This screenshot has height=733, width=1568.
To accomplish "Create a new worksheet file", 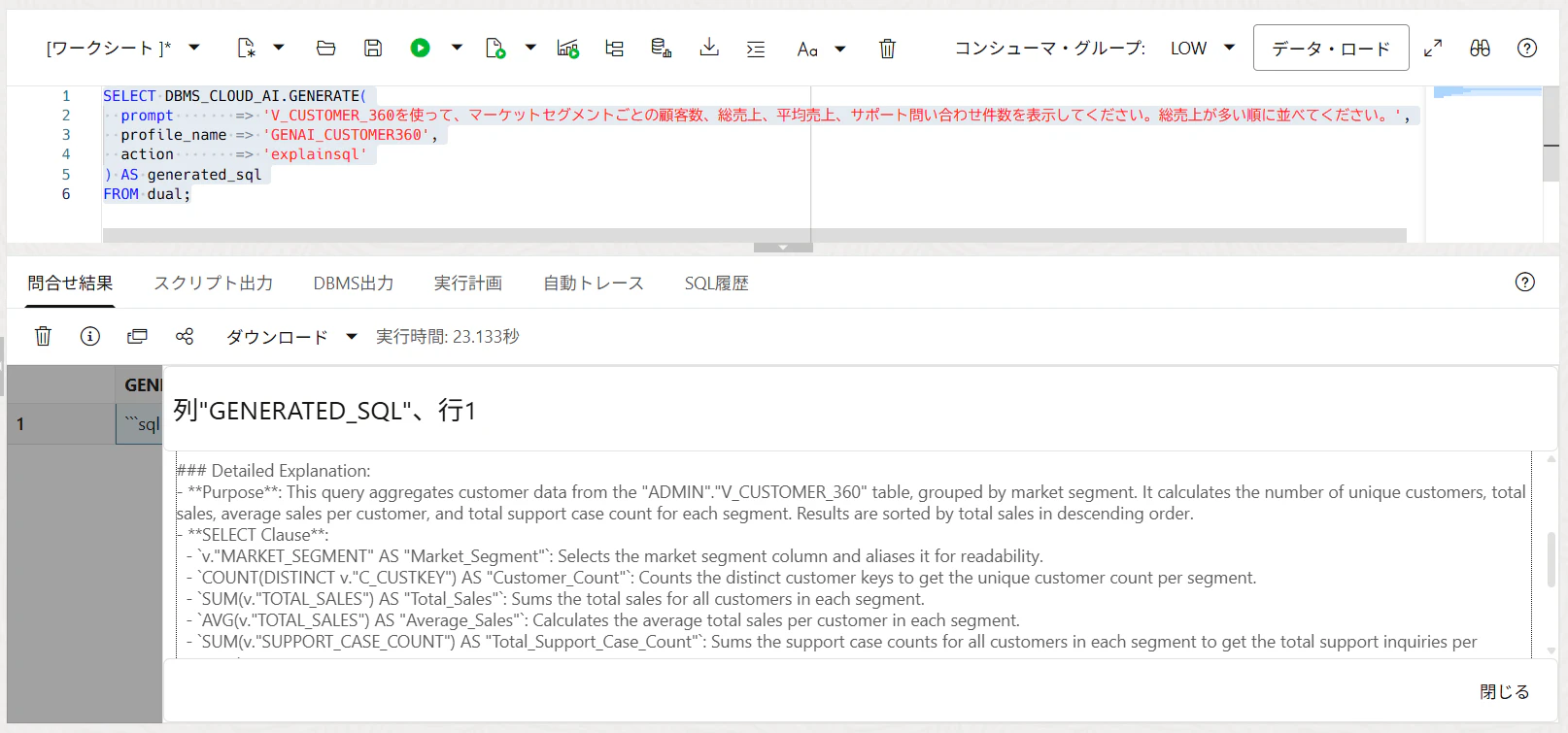I will [247, 48].
